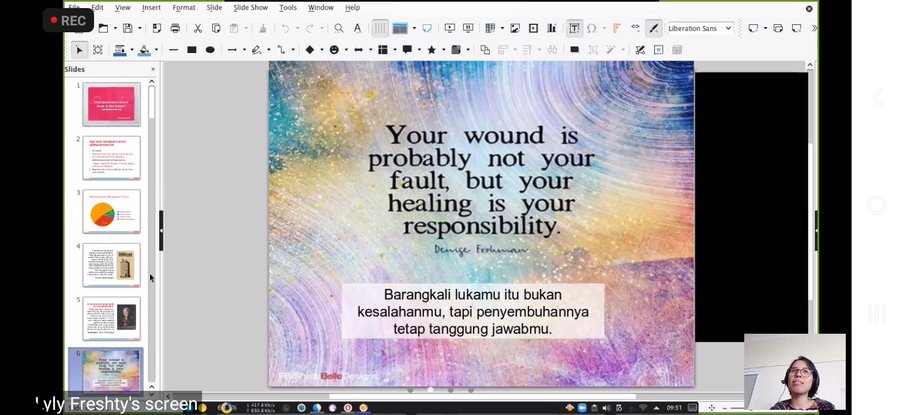This screenshot has width=900, height=415.
Task: Expand Connectors tool dropdown arrow
Action: point(293,50)
